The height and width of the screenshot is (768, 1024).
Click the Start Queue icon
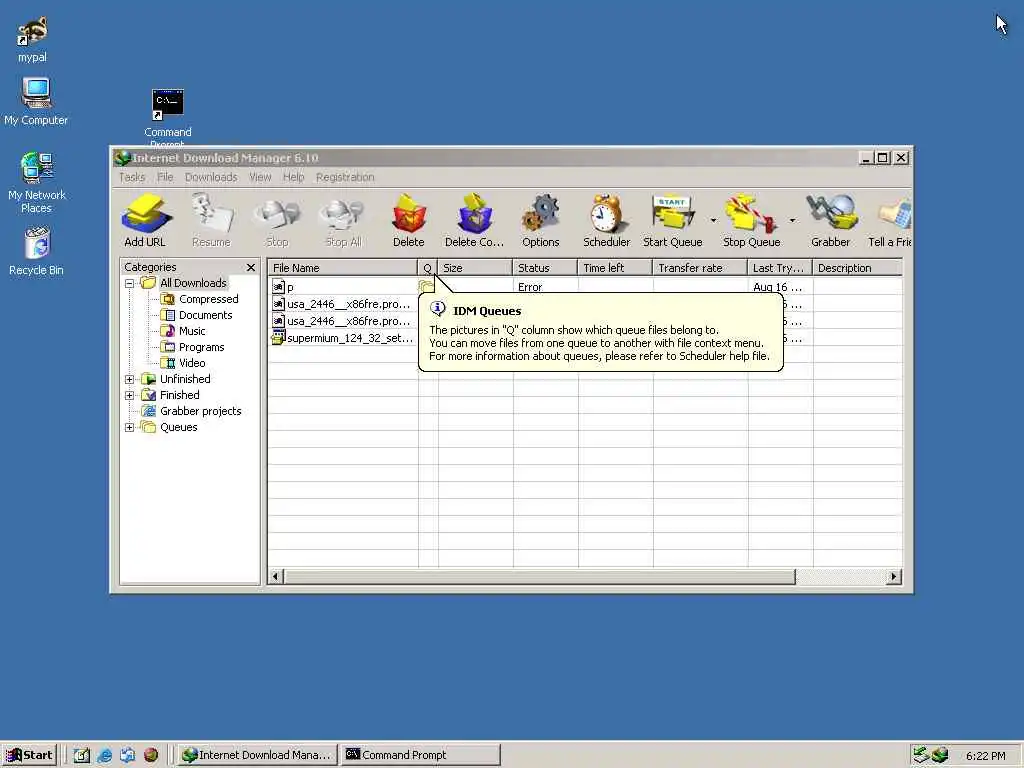tap(673, 221)
